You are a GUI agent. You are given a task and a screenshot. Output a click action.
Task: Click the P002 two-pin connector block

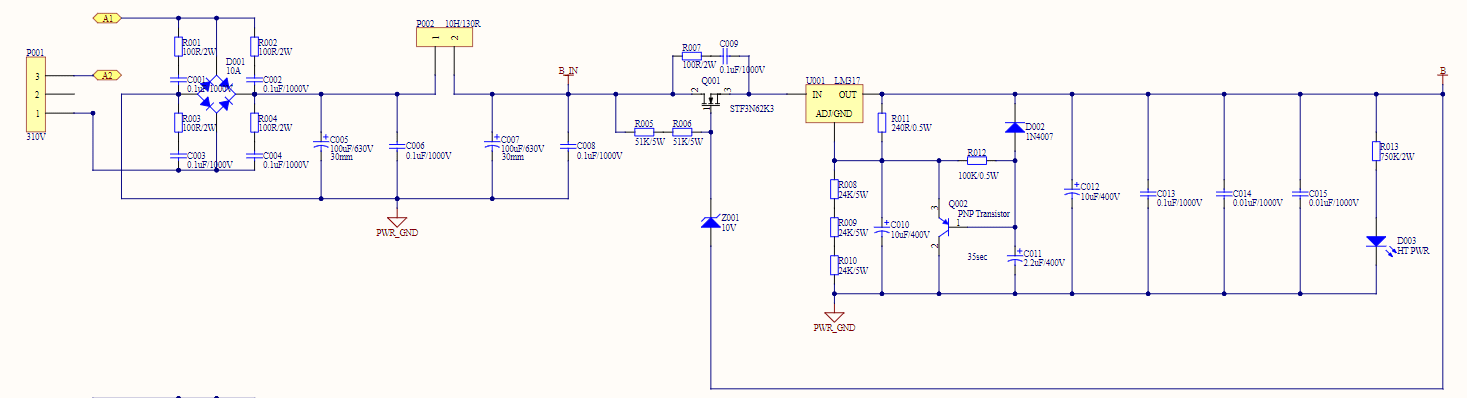tap(444, 37)
